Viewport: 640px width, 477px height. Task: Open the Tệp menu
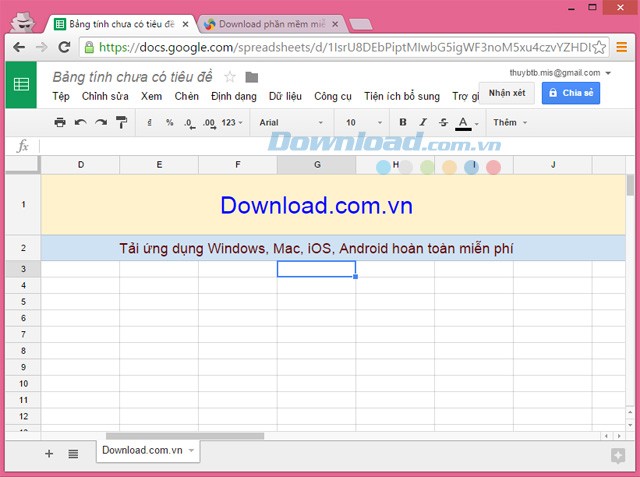(61, 96)
